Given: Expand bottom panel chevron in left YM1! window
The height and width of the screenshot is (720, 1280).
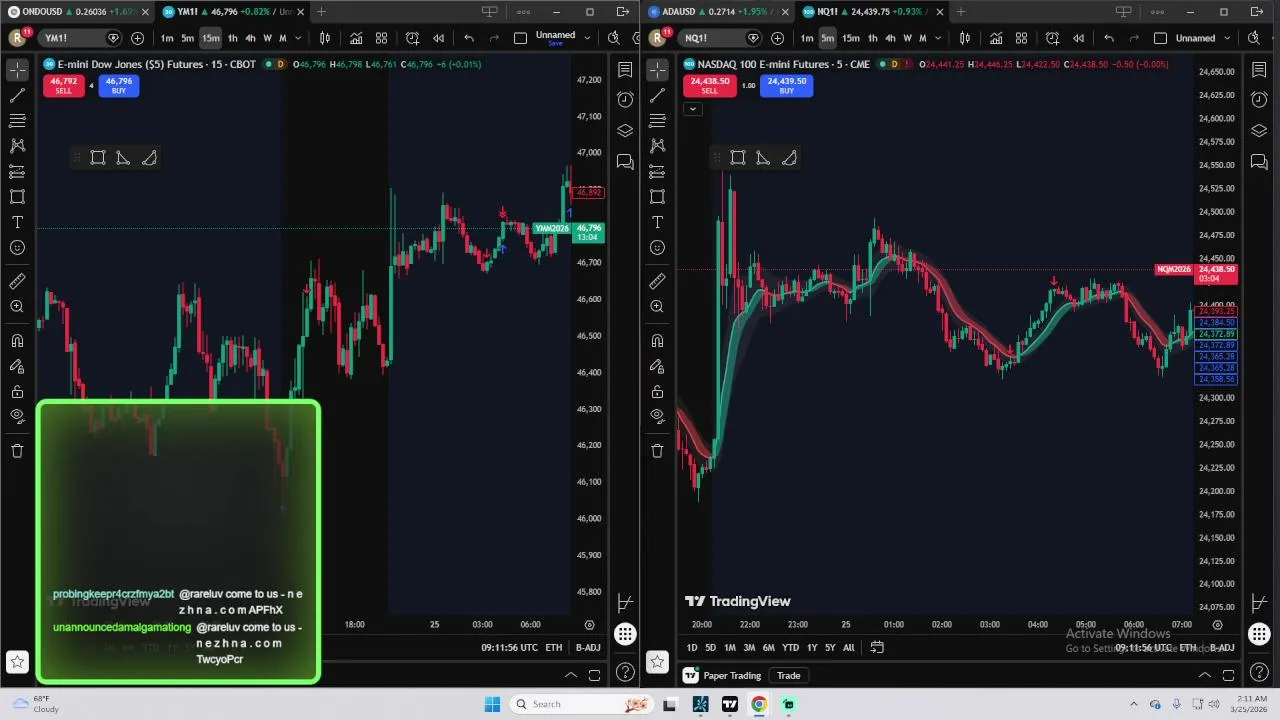Looking at the screenshot, I should click(570, 675).
